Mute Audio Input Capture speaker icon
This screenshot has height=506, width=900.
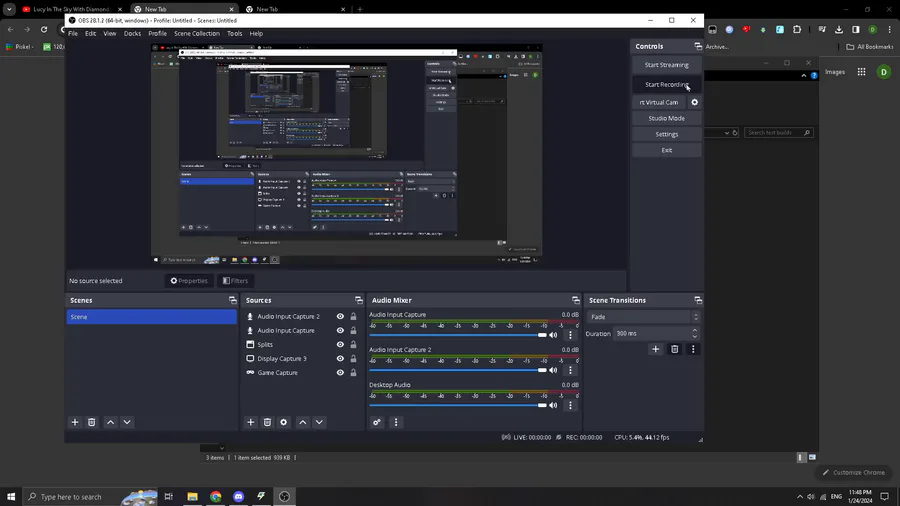pyautogui.click(x=553, y=335)
